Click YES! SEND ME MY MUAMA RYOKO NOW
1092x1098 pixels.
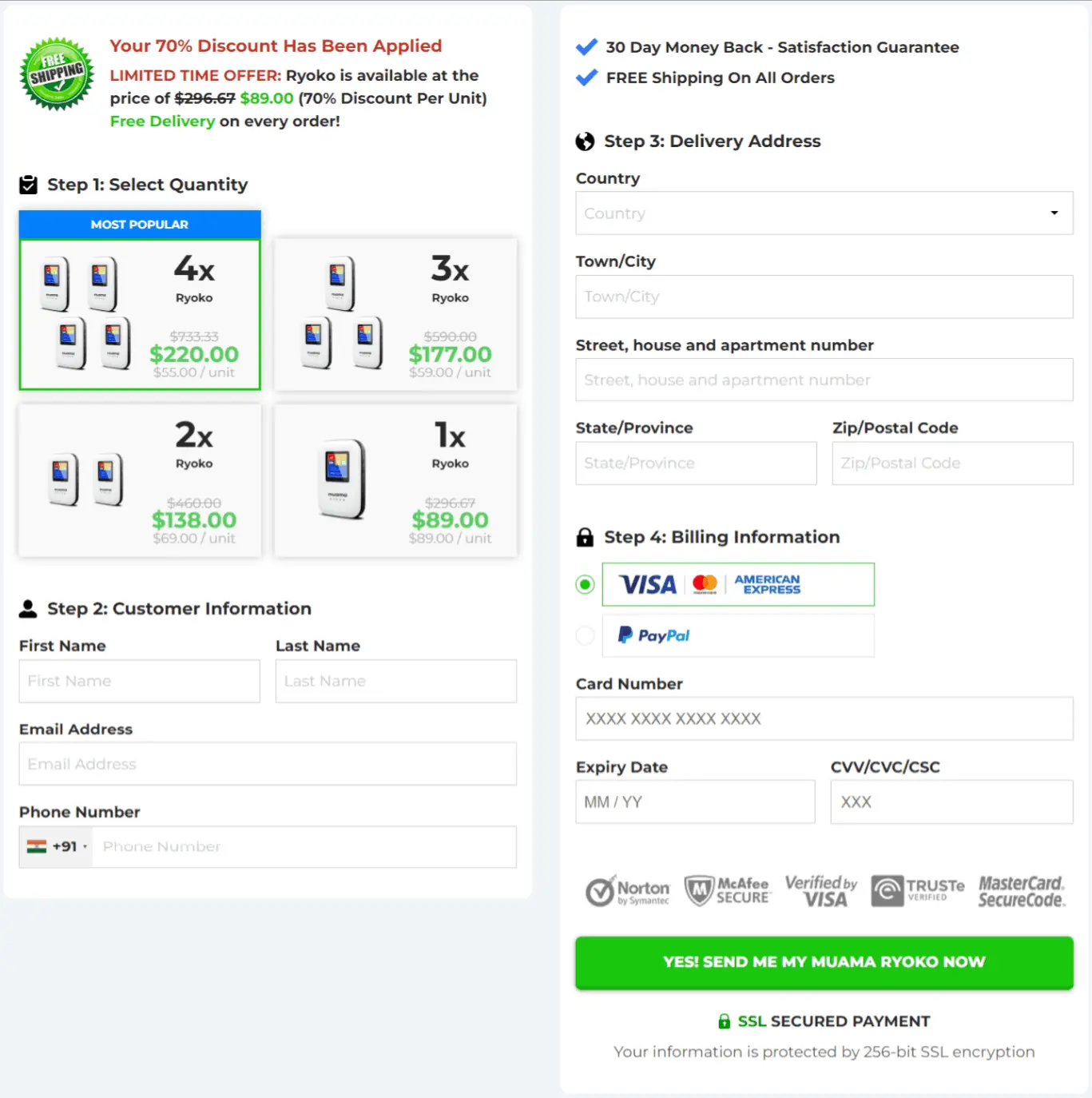tap(824, 962)
